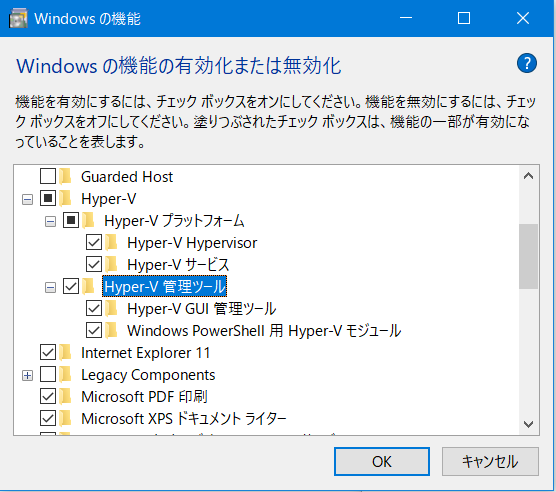556x492 pixels.
Task: Toggle the Hyper-V プラットフォーム checkbox
Action: coord(71,220)
